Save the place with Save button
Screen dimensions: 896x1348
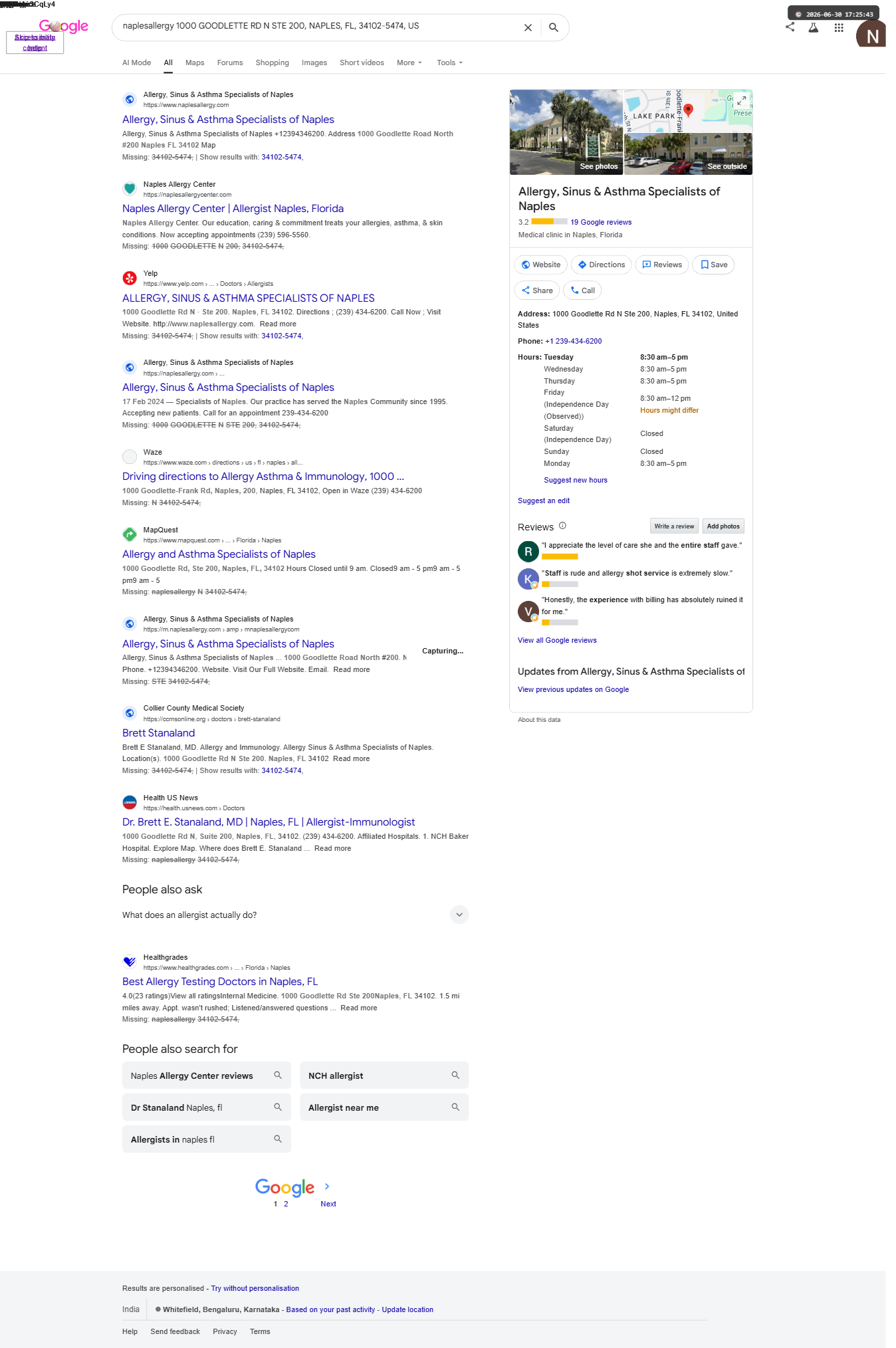(x=714, y=265)
